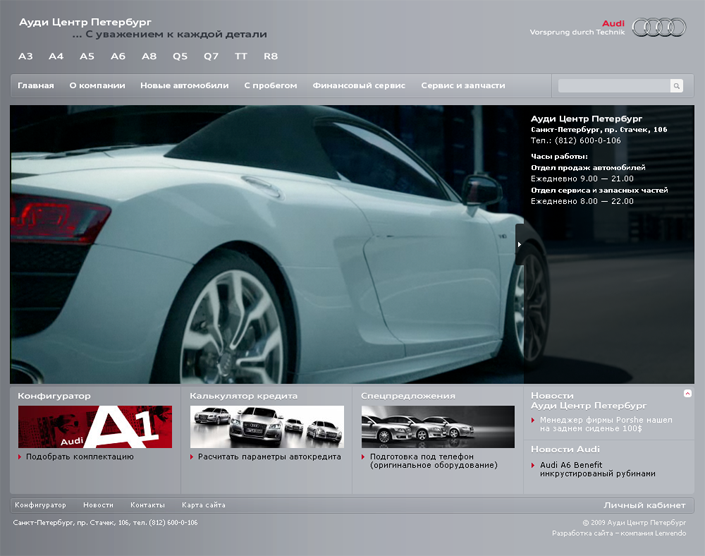Open С пробегом menu item
The width and height of the screenshot is (705, 556).
point(271,85)
